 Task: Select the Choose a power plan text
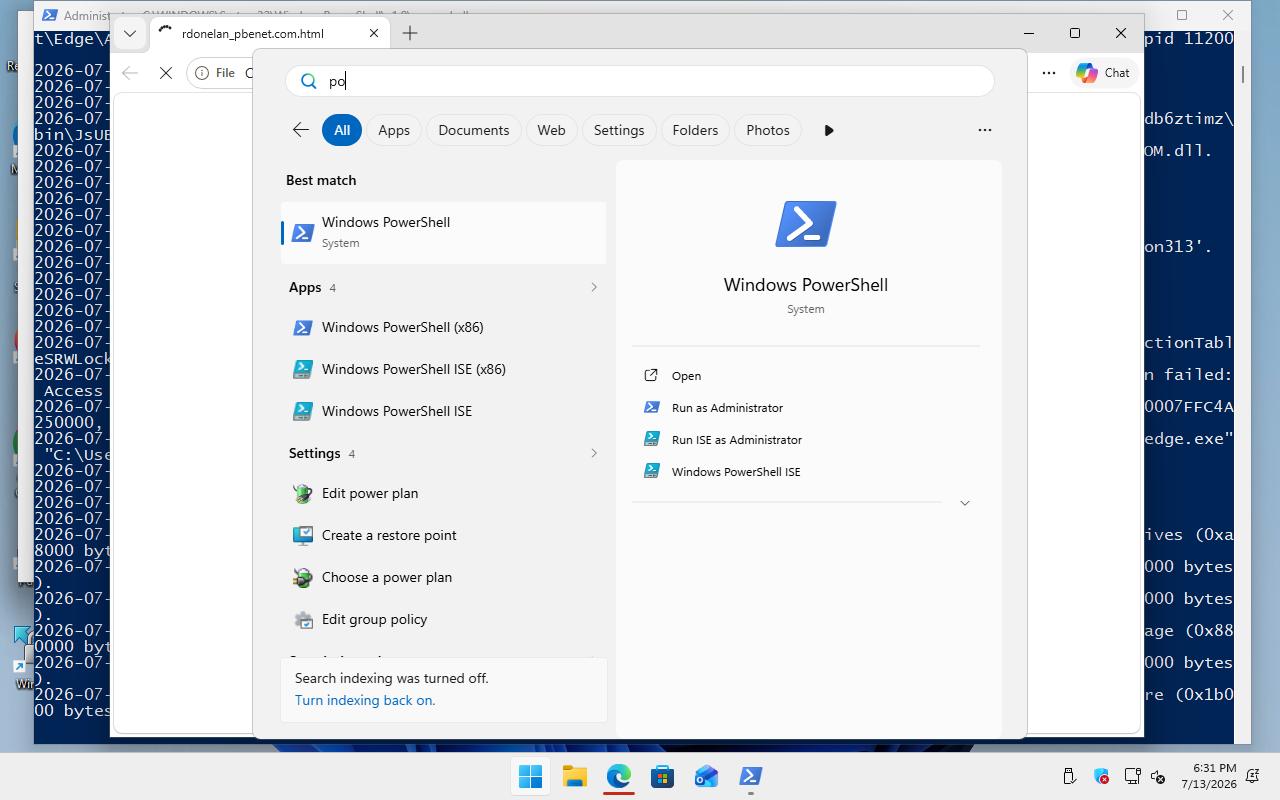coord(387,578)
